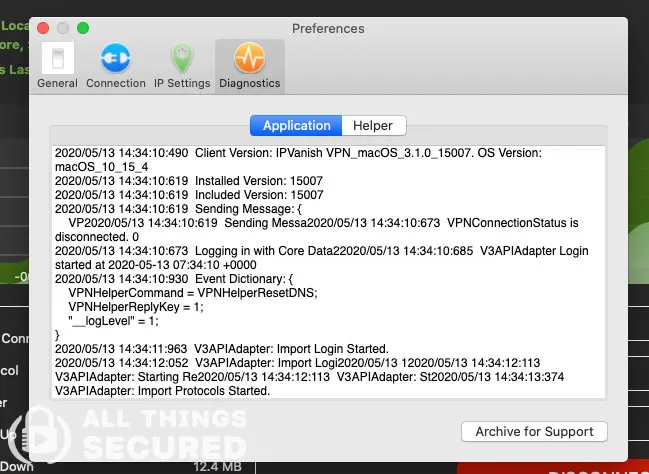
Task: Close the Preferences window with red button
Action: [43, 28]
